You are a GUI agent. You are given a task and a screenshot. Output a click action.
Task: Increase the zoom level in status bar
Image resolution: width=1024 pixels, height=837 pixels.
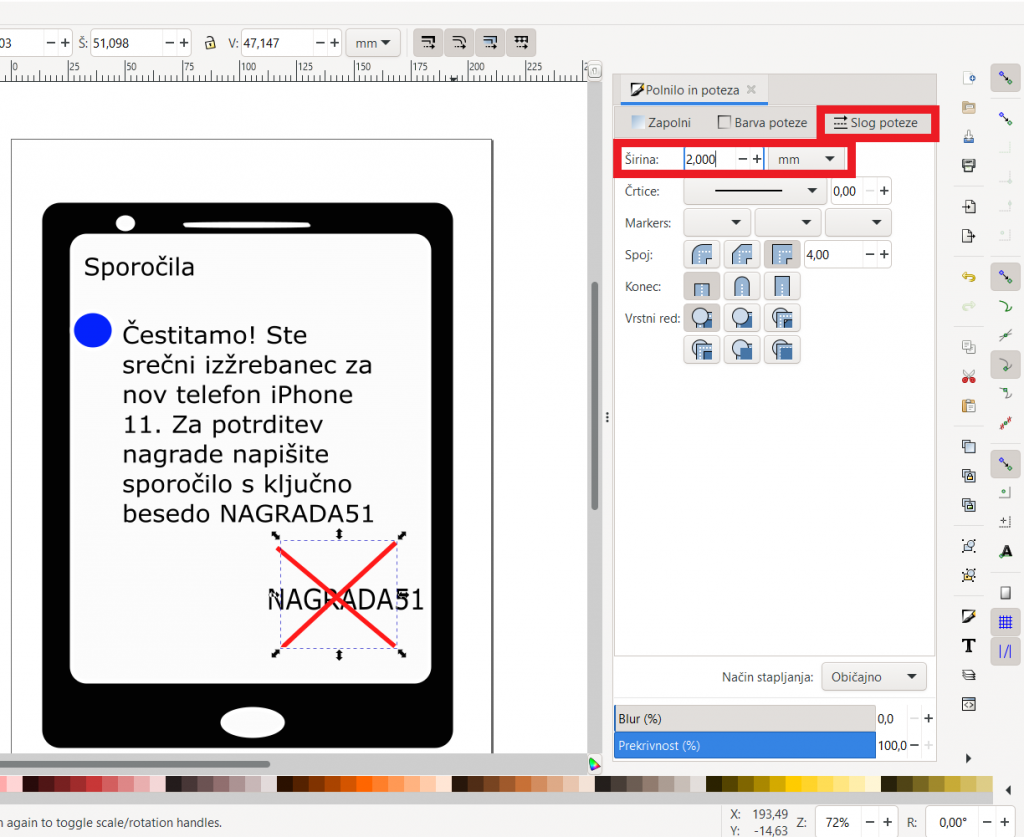pyautogui.click(x=888, y=823)
